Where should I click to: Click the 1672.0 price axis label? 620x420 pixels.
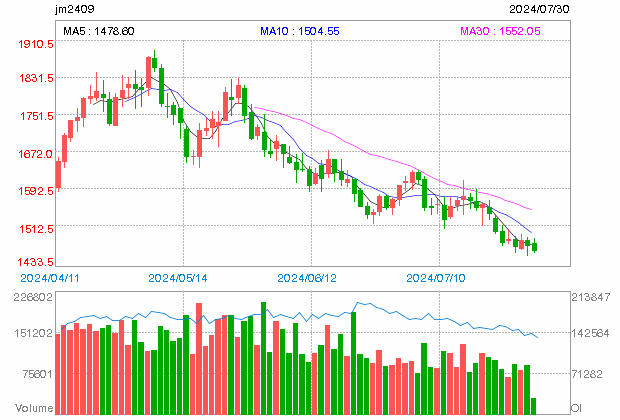[x=35, y=153]
